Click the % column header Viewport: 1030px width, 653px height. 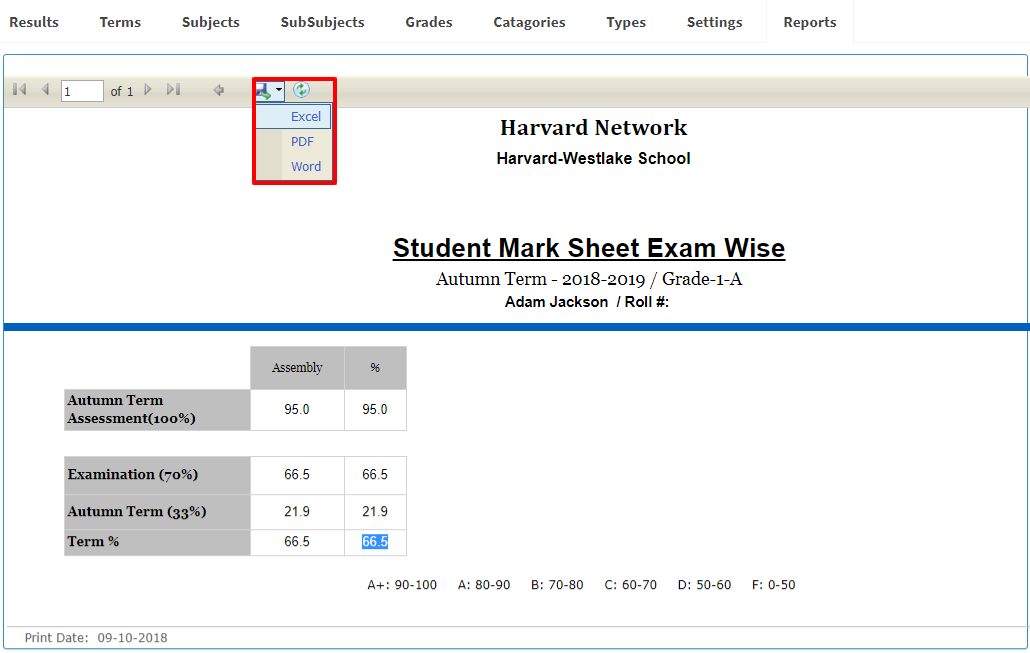(375, 368)
